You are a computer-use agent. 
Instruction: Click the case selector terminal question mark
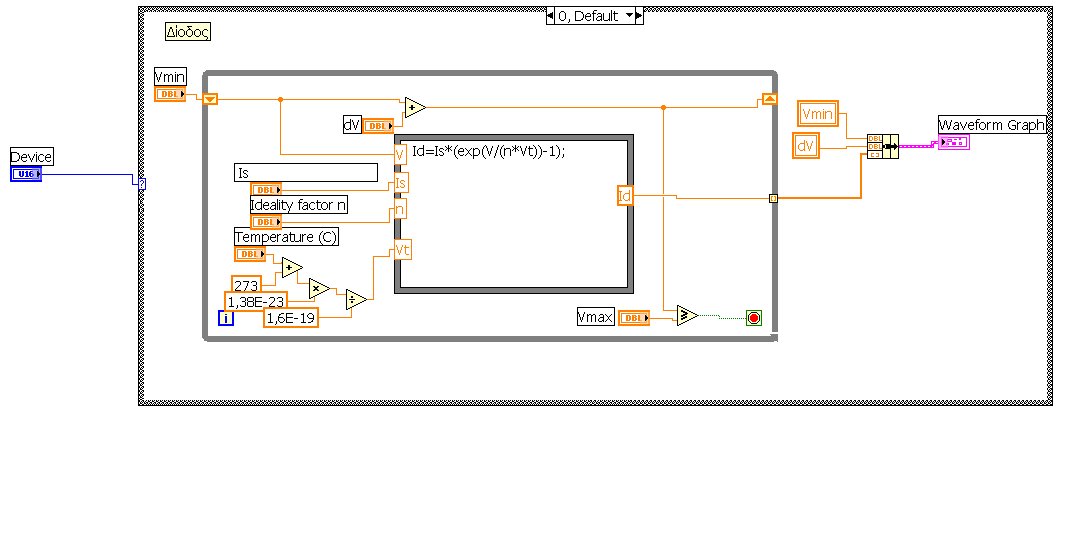[142, 184]
